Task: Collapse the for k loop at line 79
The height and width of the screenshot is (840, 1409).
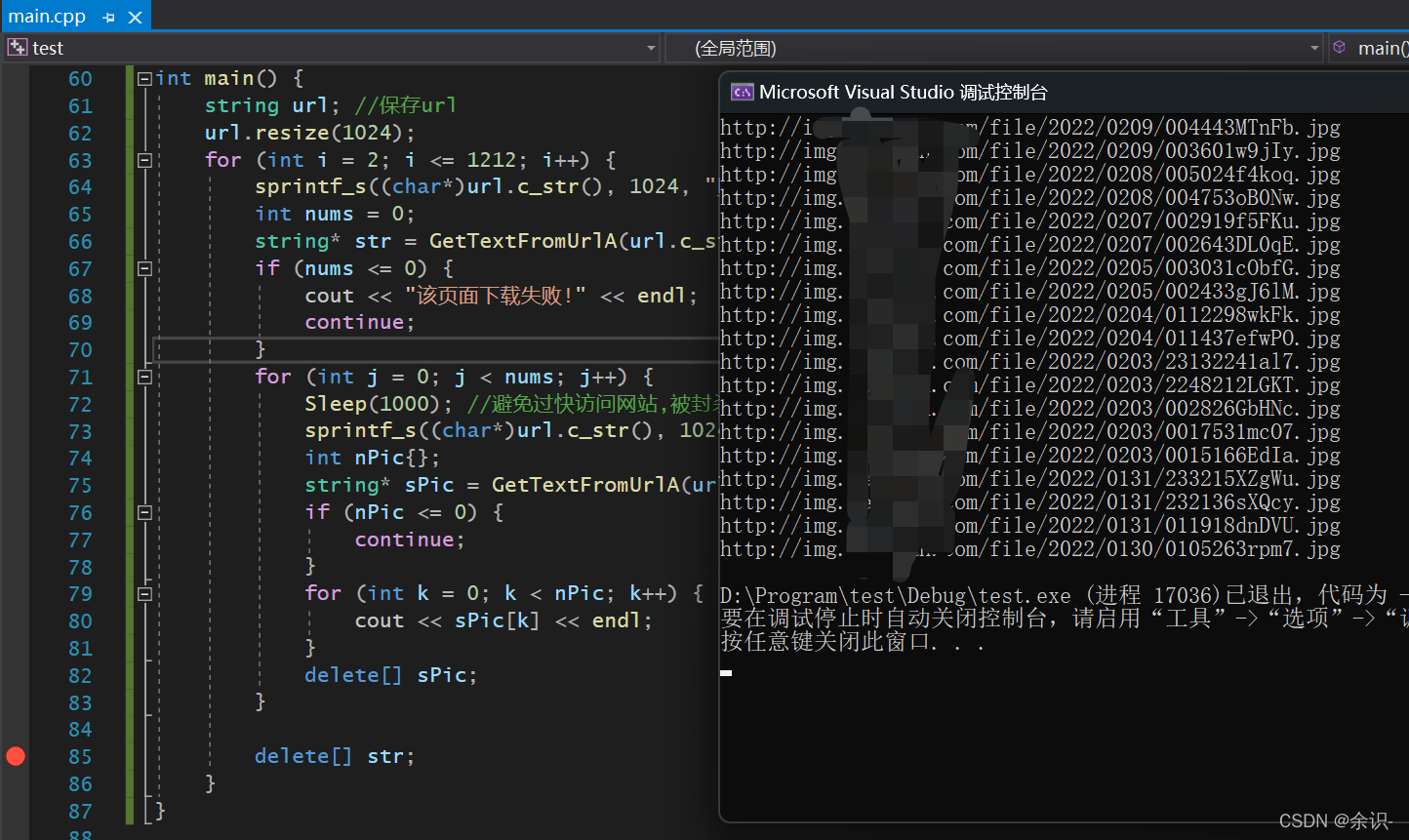Action: (144, 593)
